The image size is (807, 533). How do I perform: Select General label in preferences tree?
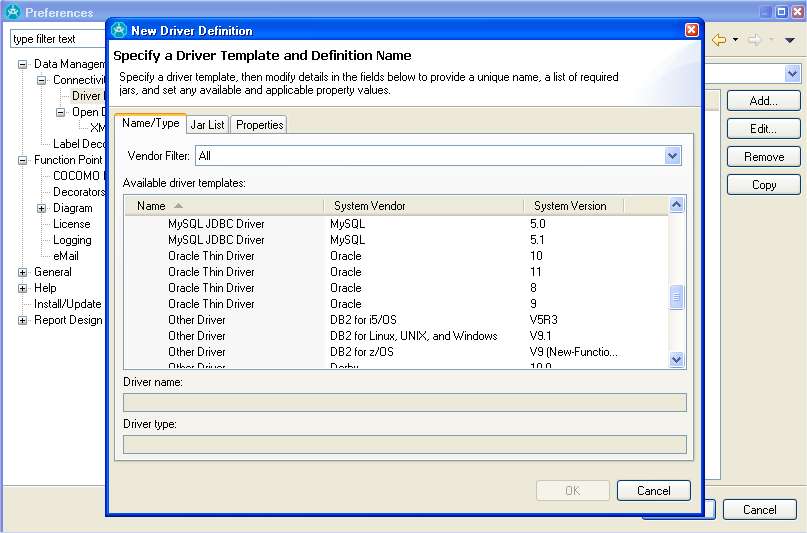tap(52, 272)
